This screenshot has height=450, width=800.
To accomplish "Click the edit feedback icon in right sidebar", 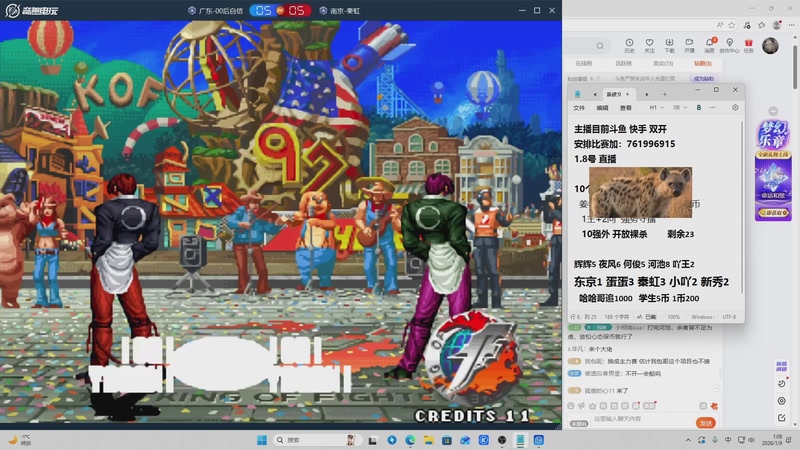I will tap(782, 418).
